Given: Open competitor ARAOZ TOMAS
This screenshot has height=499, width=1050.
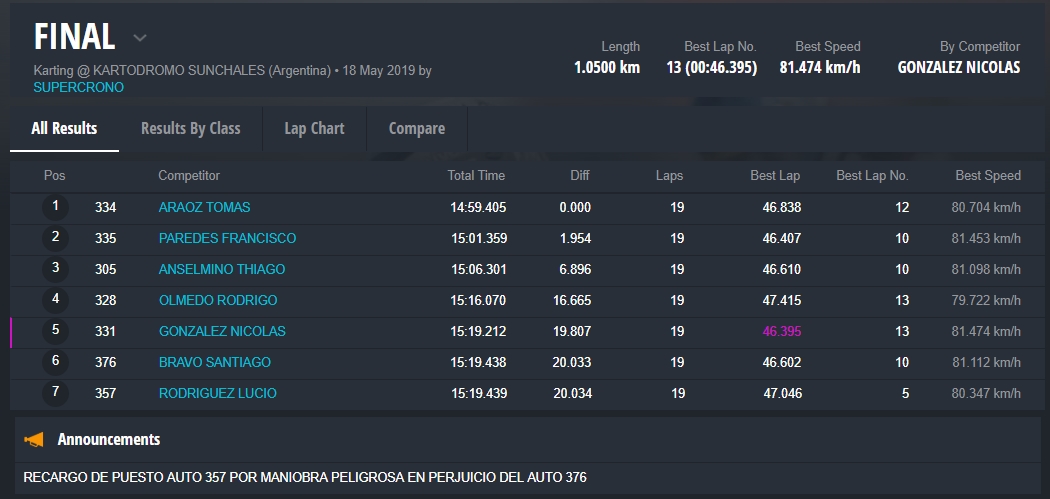Looking at the screenshot, I should [x=204, y=207].
